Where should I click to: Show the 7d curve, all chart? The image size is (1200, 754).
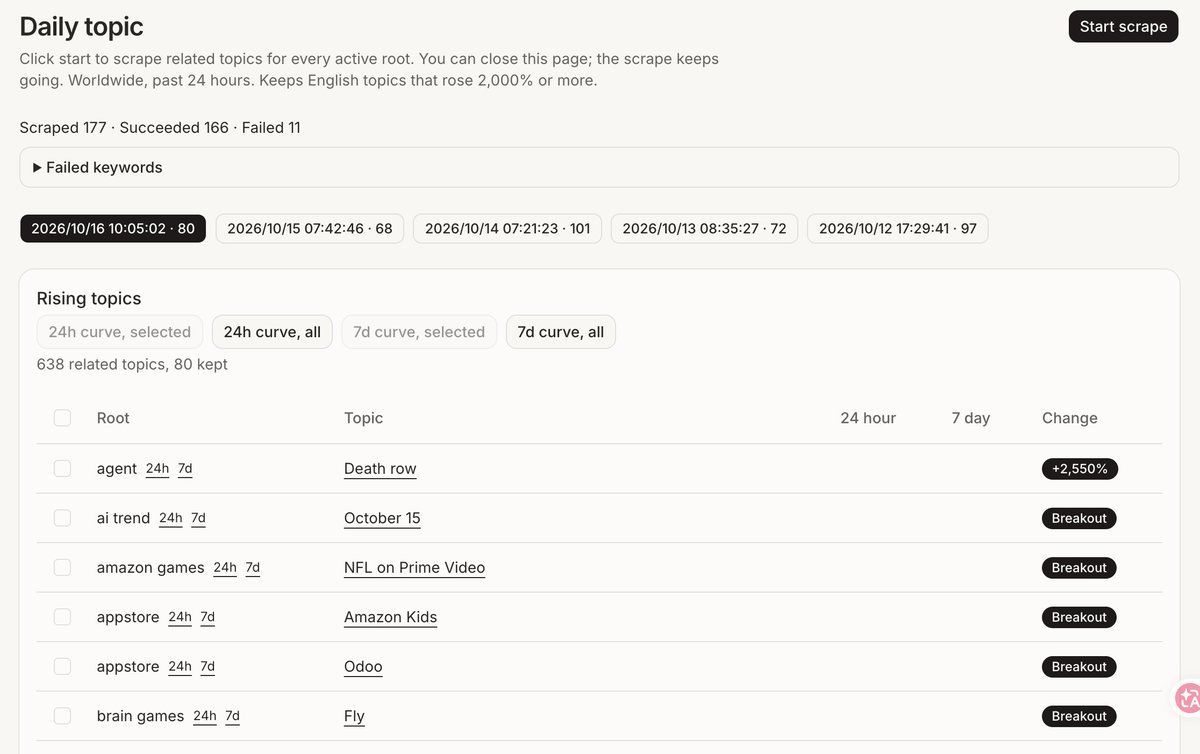(x=561, y=332)
